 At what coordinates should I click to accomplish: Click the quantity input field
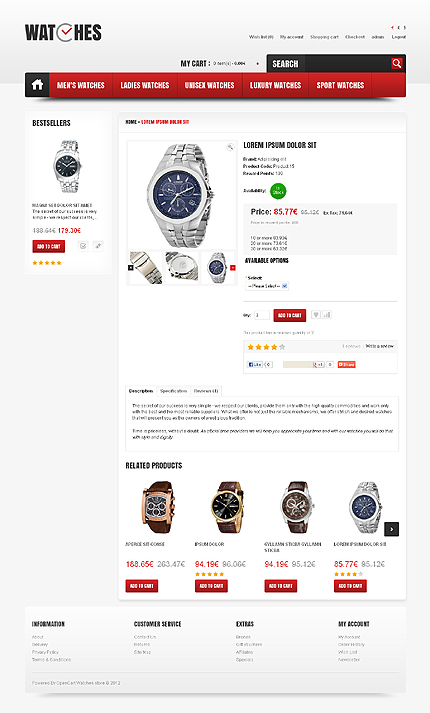[262, 315]
